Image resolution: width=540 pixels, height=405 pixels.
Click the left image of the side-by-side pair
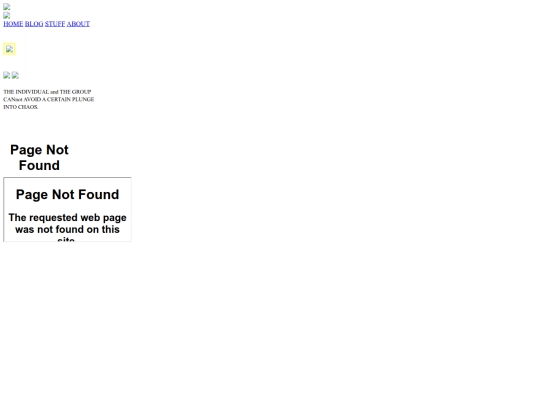tap(7, 75)
